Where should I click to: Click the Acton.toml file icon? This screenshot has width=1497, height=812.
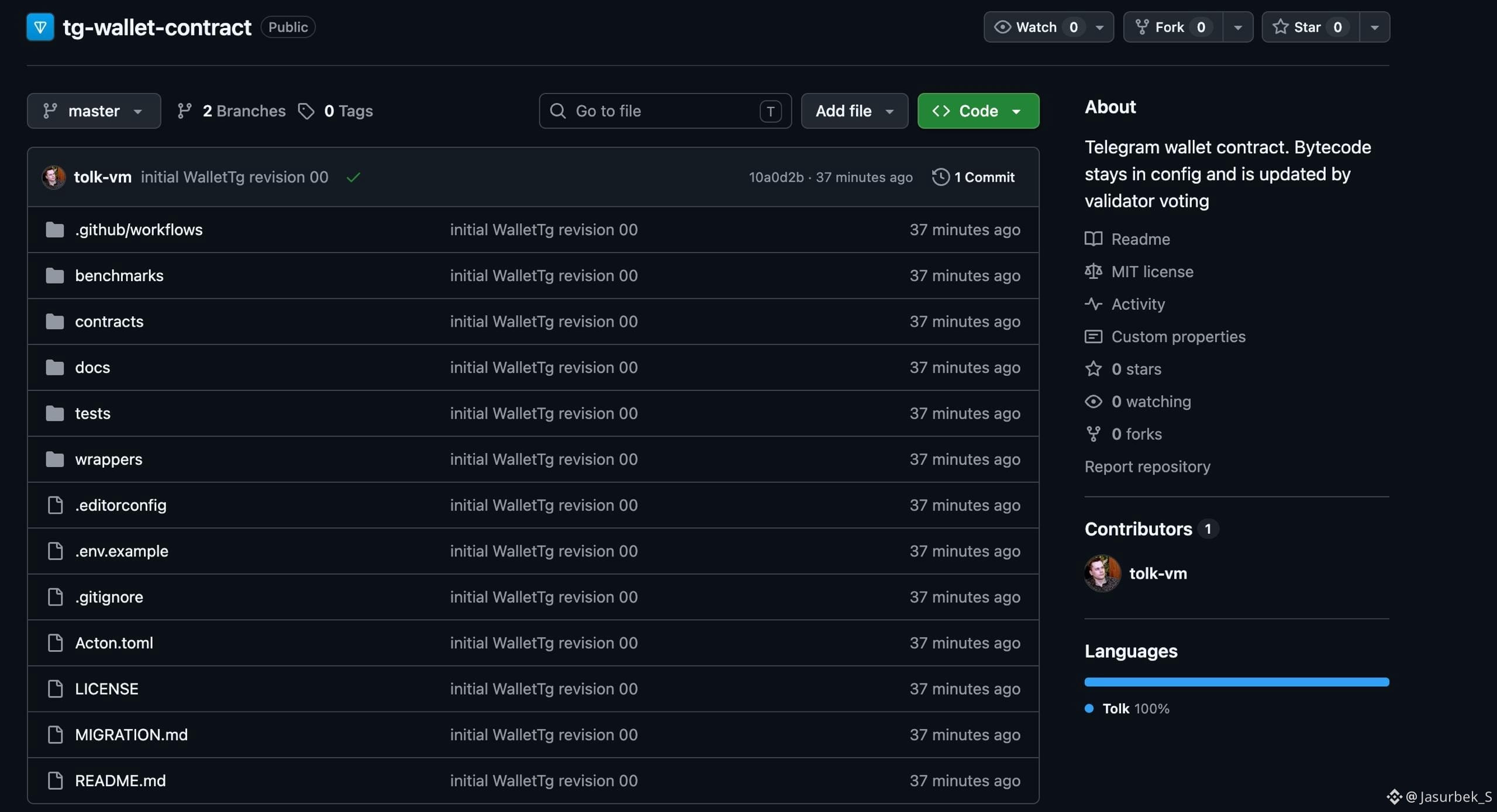coord(55,643)
